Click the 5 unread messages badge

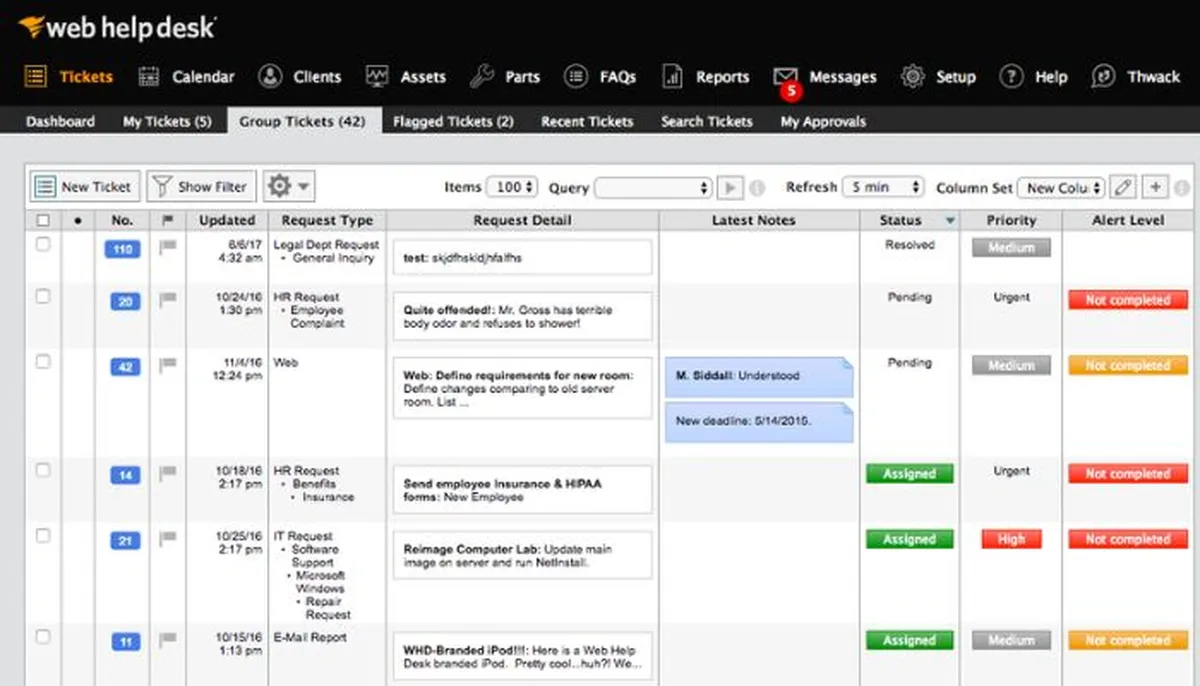click(790, 90)
